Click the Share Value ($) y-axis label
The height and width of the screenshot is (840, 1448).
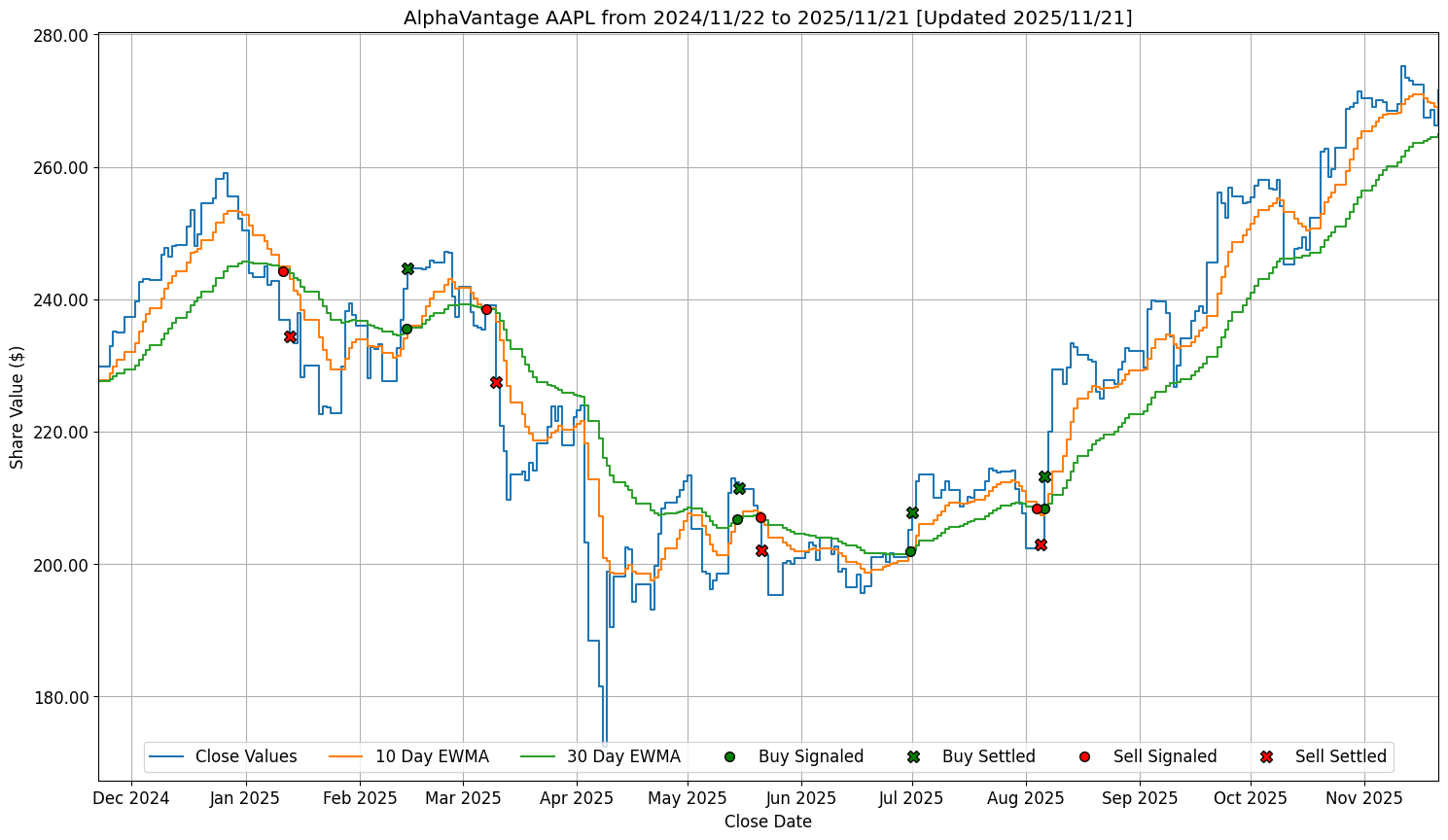coord(17,407)
